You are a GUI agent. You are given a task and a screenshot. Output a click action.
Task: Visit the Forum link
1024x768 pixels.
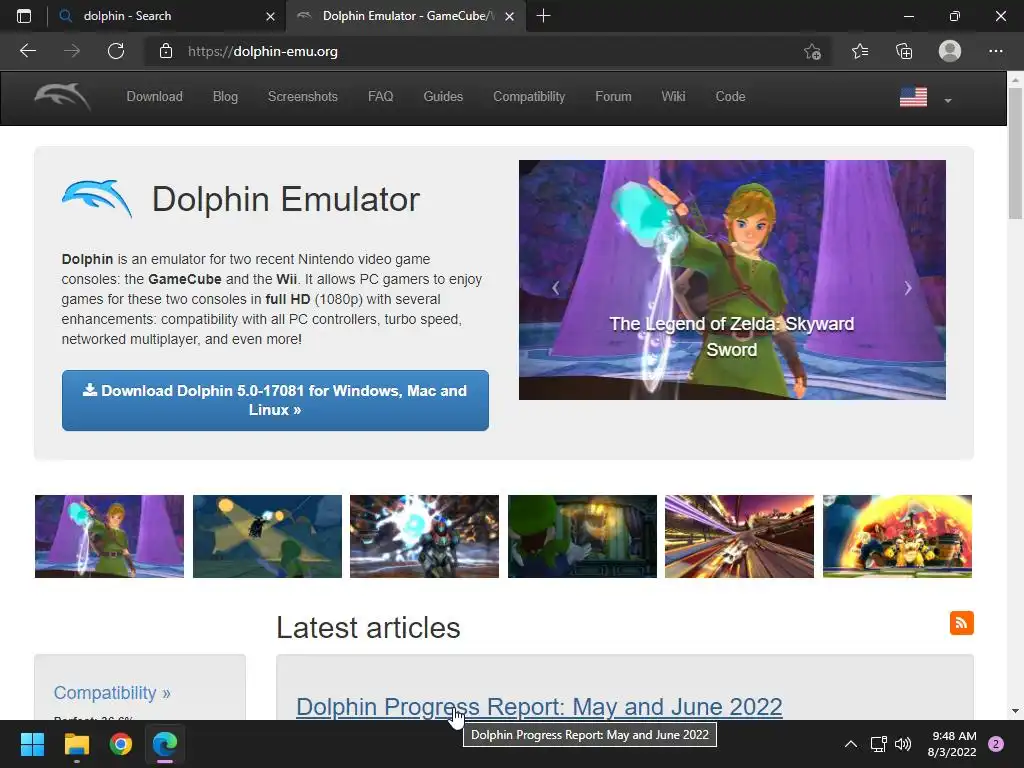click(x=613, y=97)
